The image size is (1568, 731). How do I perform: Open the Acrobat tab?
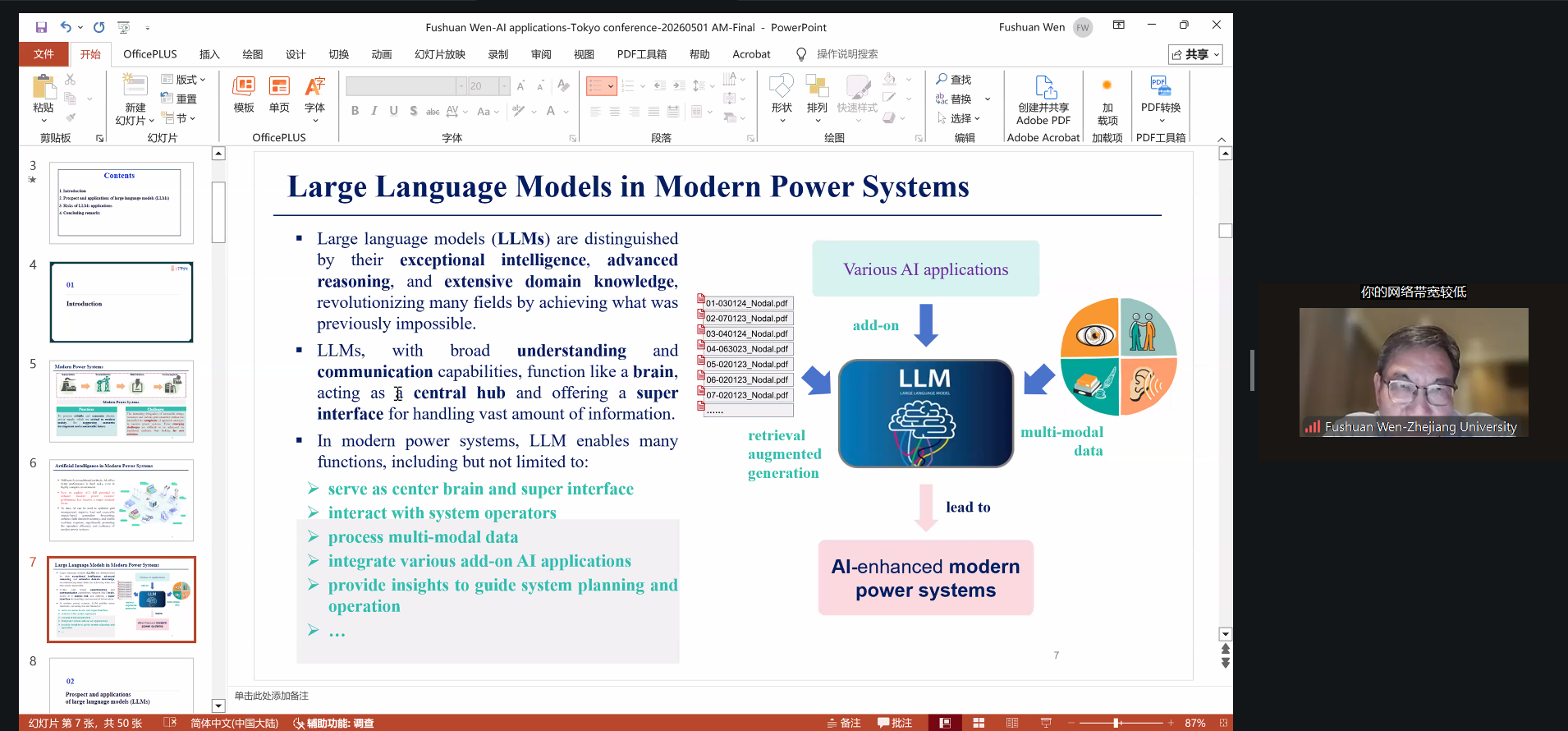tap(751, 54)
